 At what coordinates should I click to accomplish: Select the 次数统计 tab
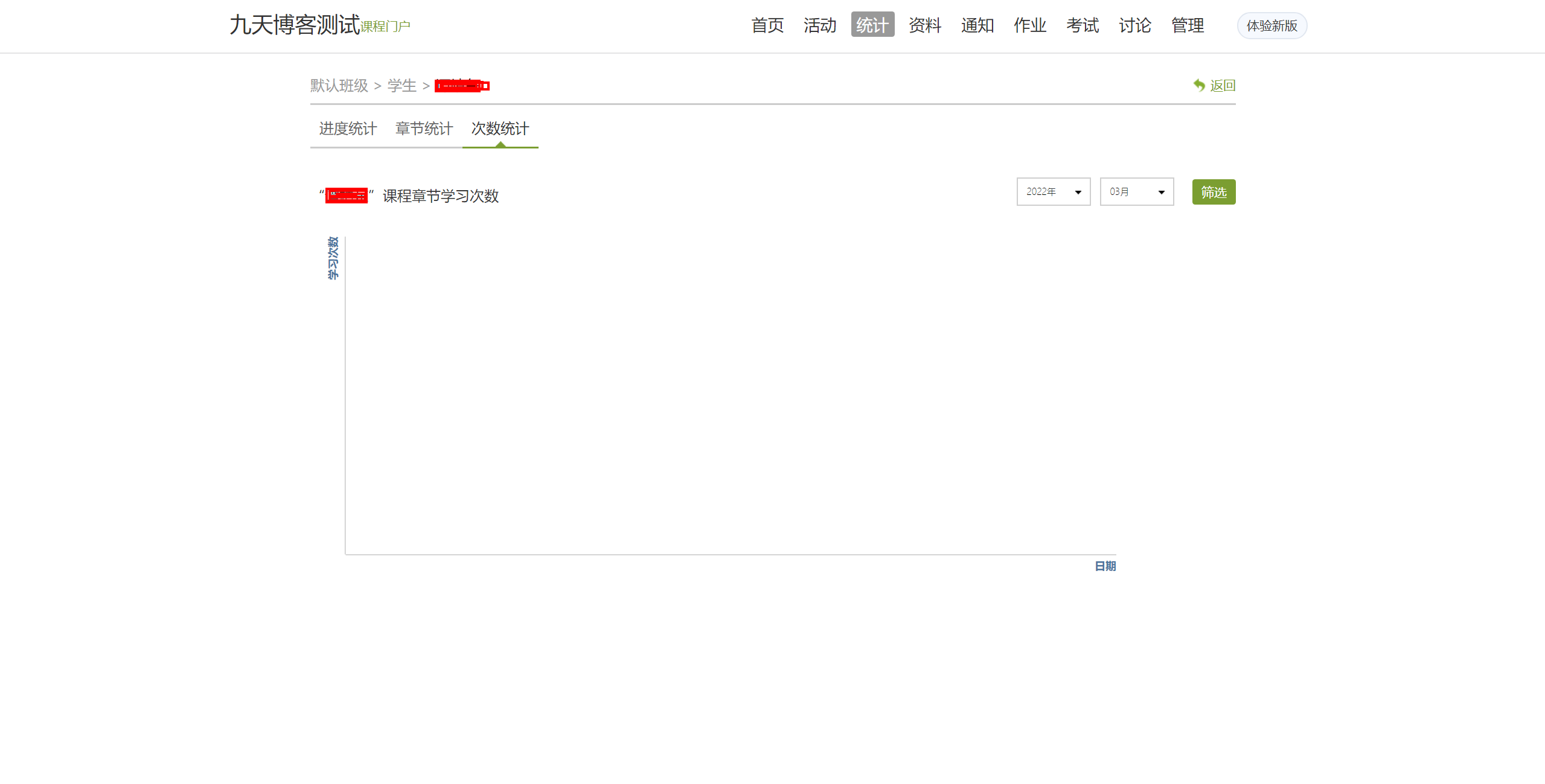pyautogui.click(x=500, y=129)
